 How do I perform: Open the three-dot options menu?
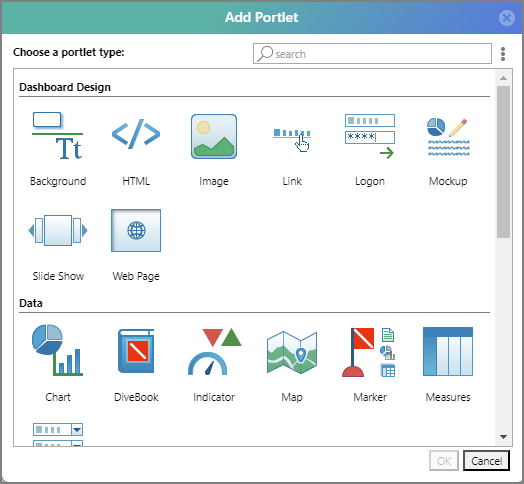pos(503,54)
